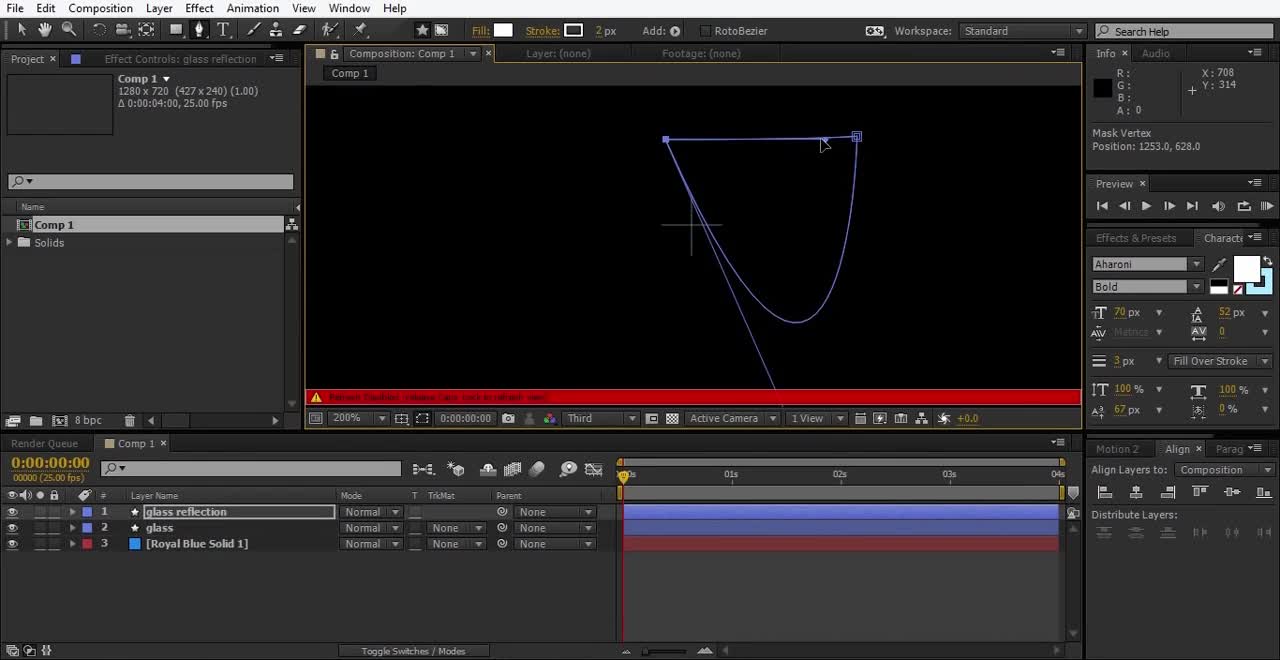Delete selected project item trash icon

129,421
